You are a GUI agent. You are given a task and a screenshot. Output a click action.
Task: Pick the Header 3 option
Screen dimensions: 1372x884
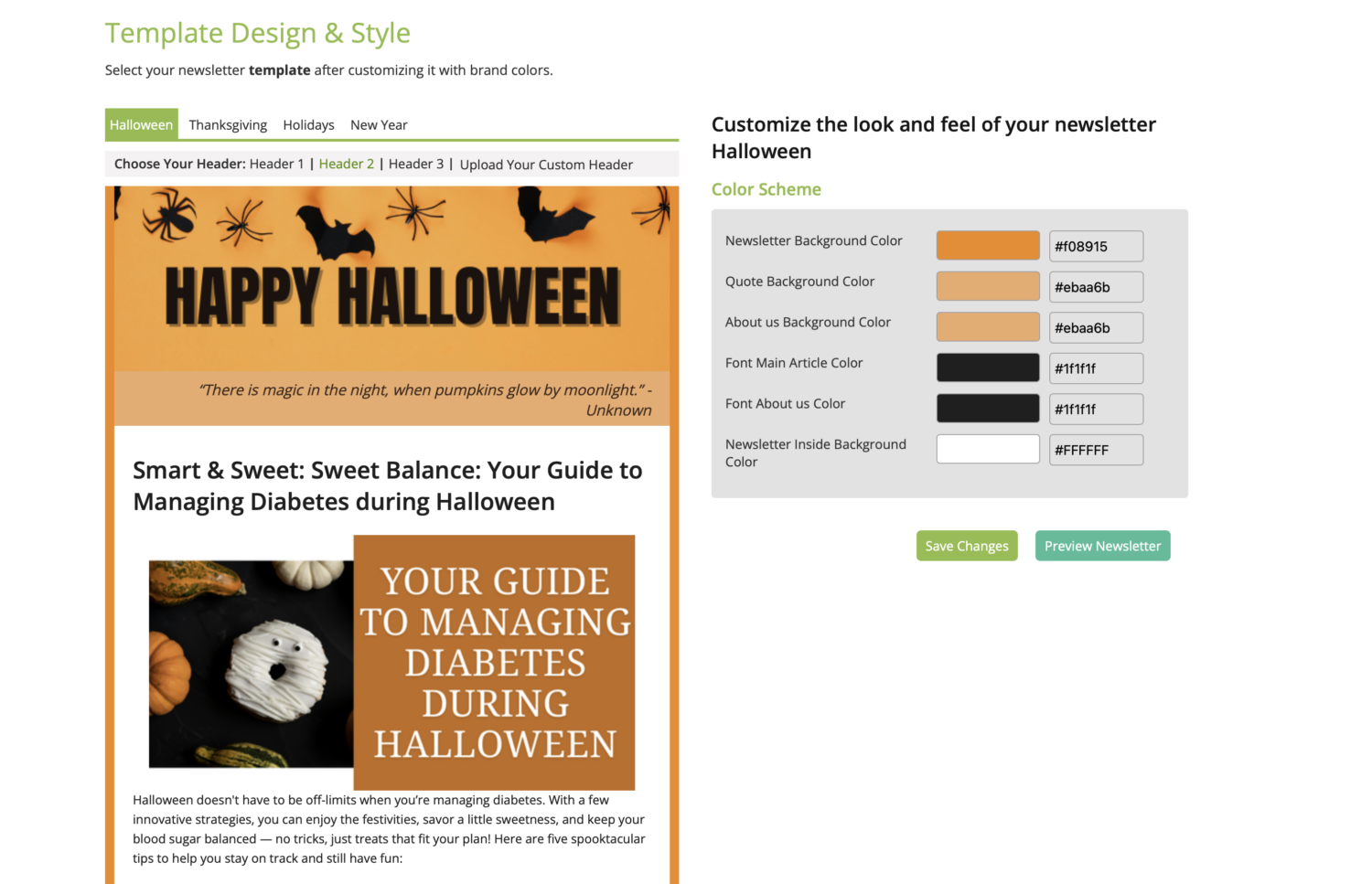pyautogui.click(x=415, y=165)
